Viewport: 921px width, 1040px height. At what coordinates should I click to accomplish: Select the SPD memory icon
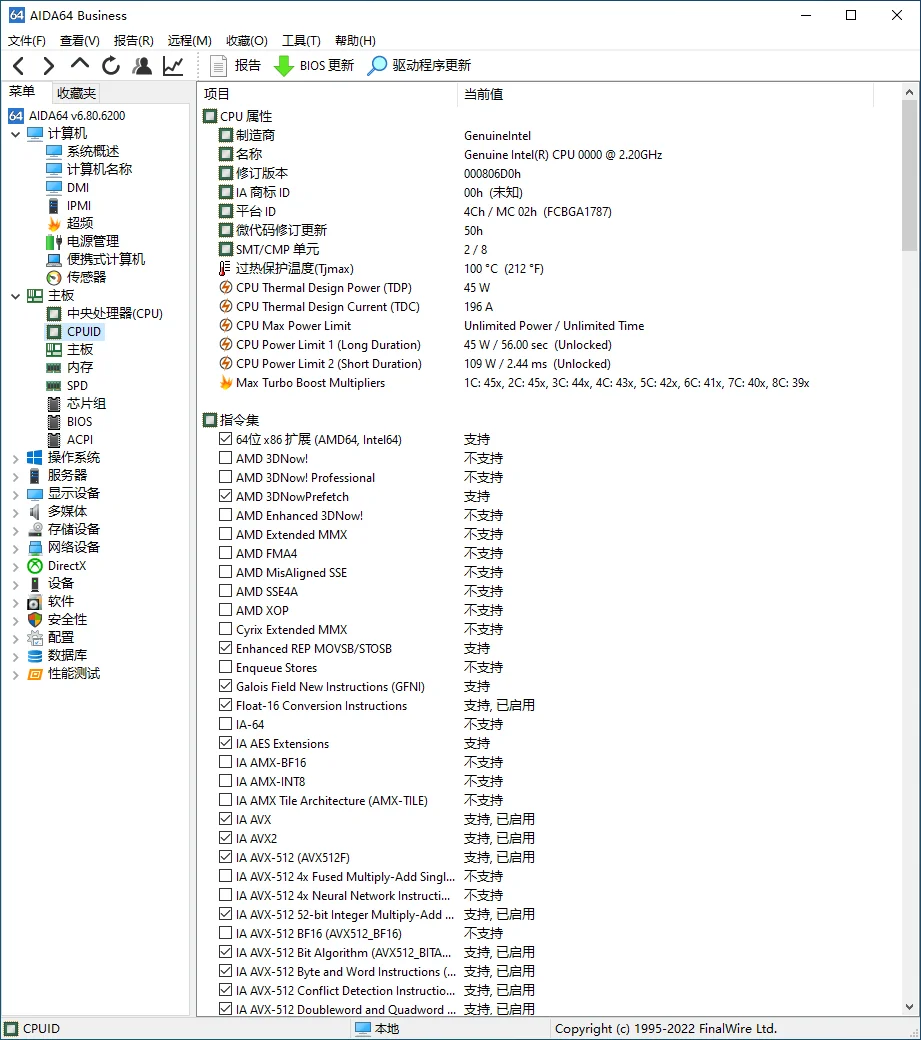click(x=54, y=385)
